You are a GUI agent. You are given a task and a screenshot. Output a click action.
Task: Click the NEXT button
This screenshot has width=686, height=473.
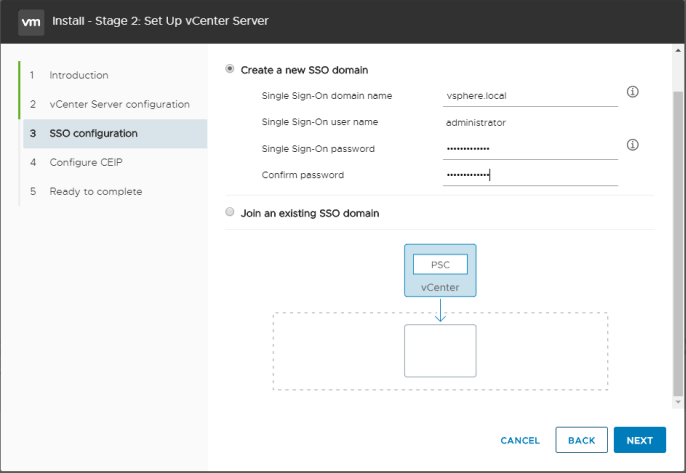(640, 440)
